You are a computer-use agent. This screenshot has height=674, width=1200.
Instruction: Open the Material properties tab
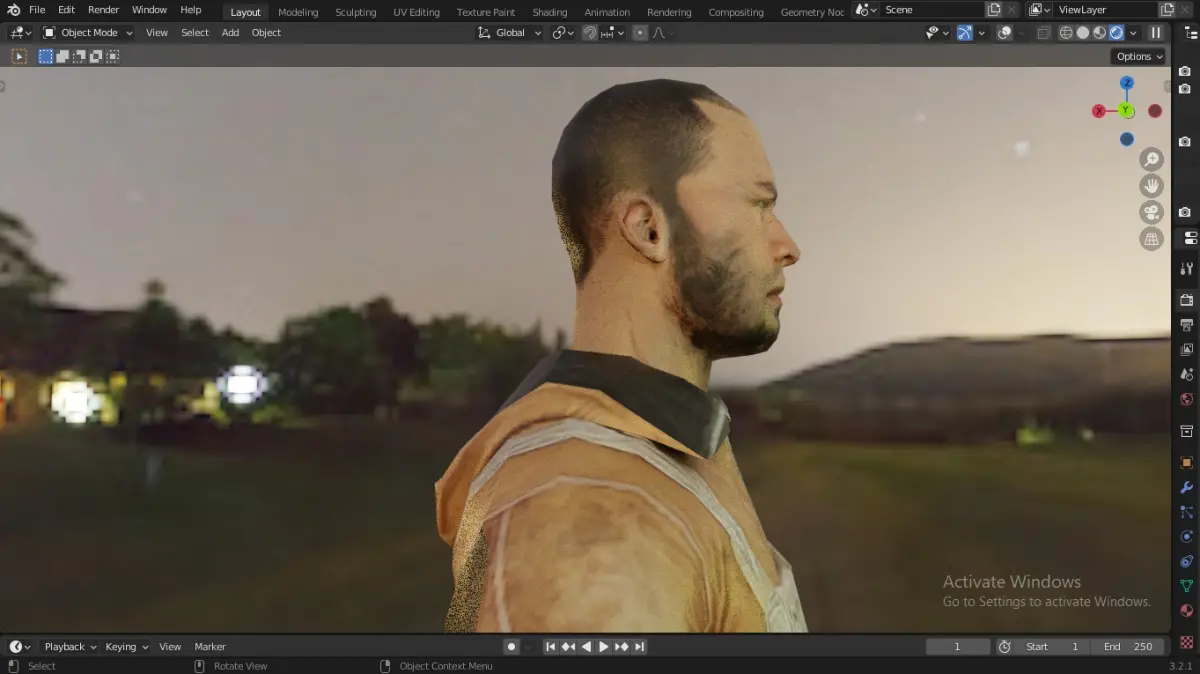[x=1187, y=611]
